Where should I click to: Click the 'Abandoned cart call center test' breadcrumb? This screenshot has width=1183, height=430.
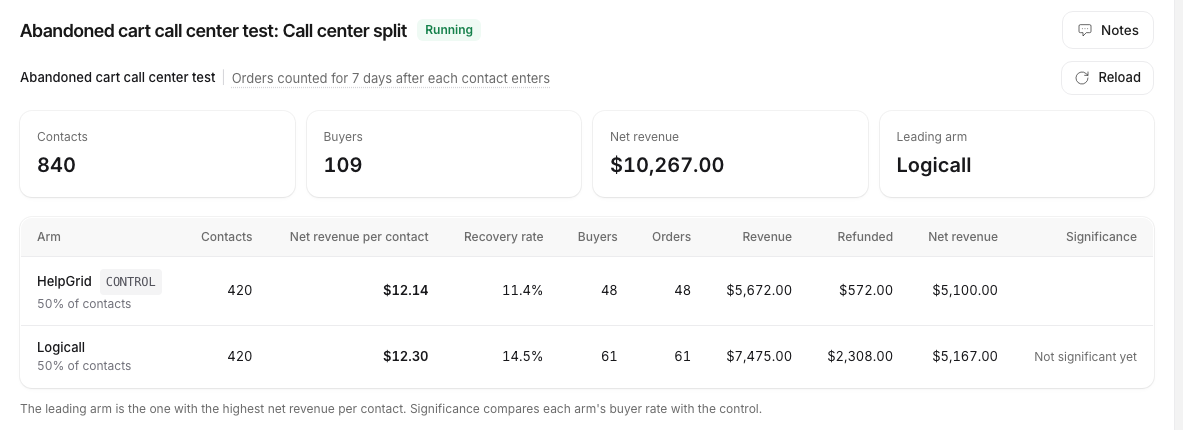[117, 78]
